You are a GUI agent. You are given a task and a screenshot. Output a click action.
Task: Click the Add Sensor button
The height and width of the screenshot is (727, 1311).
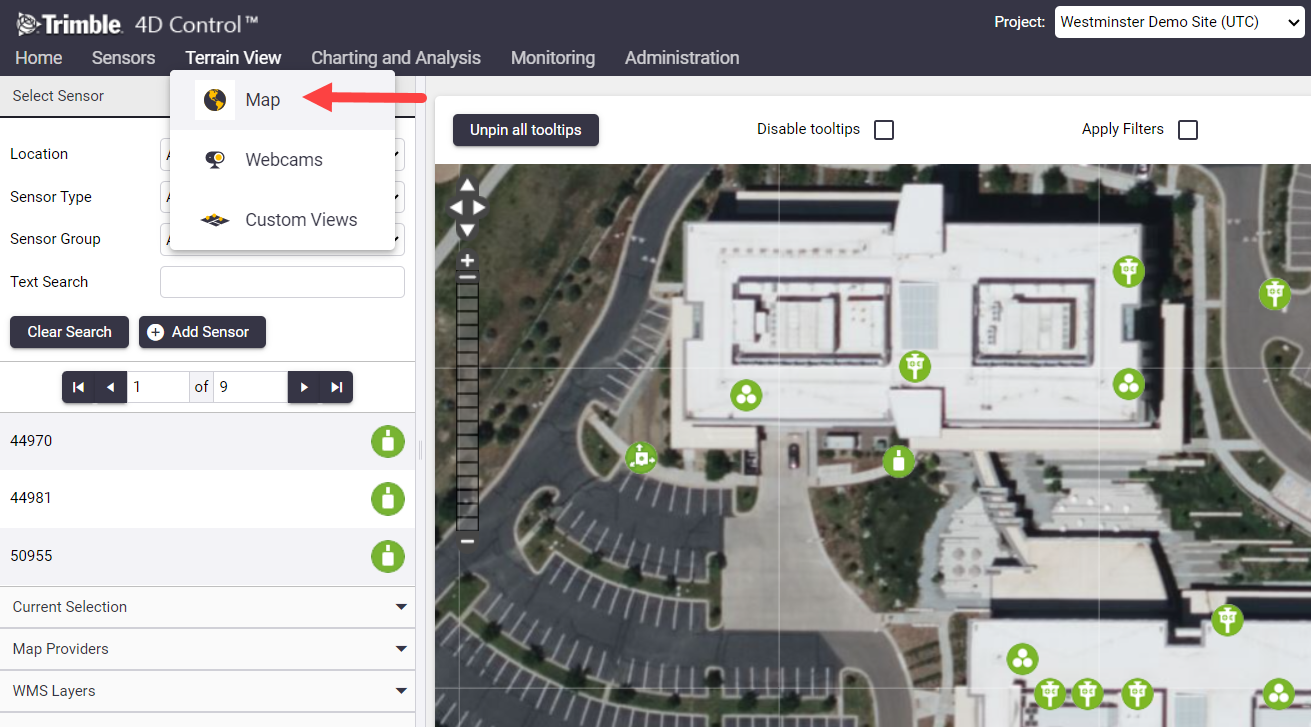(202, 332)
